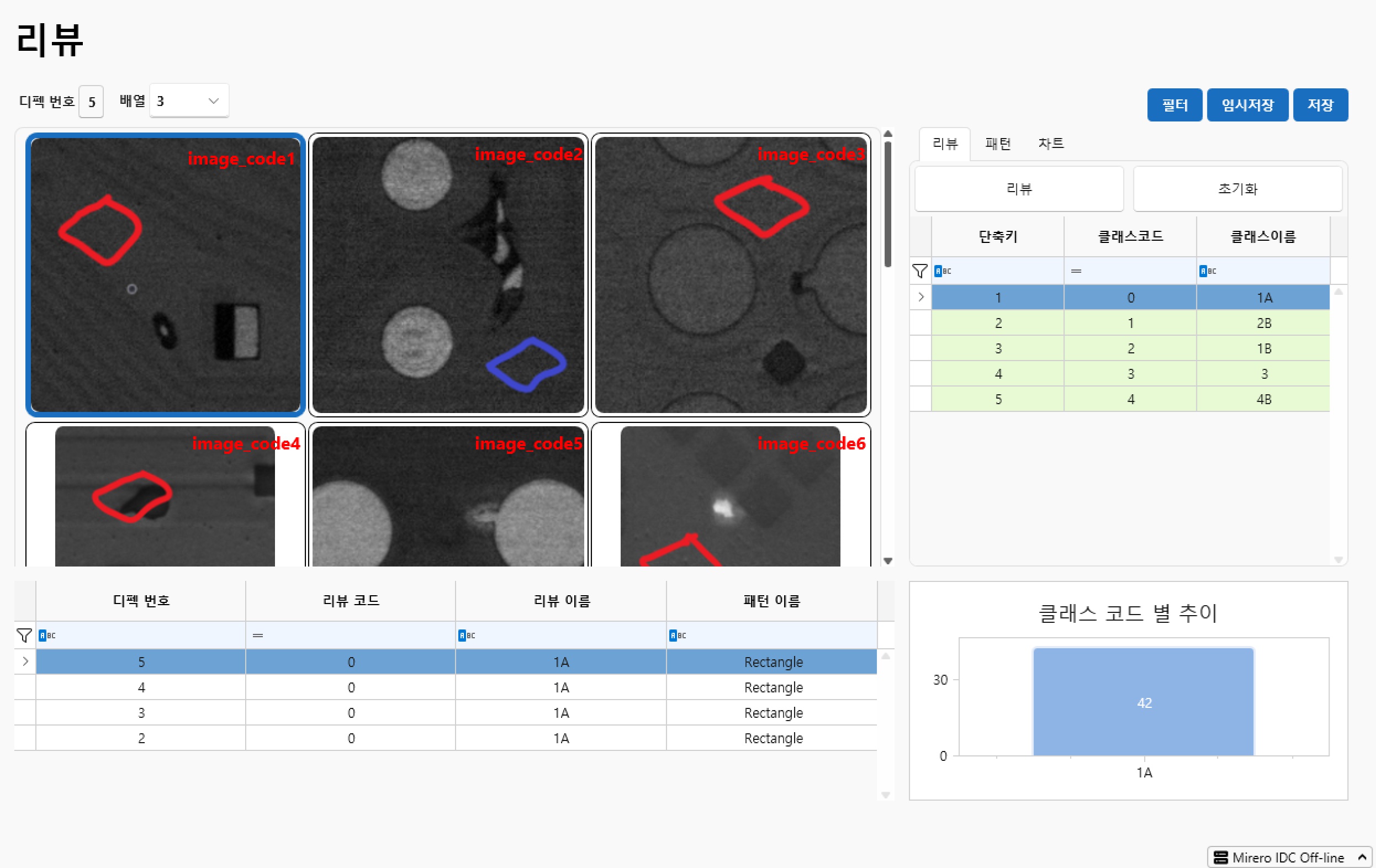Screen dimensions: 1376x868
Task: Click the 초기화 button
Action: 1237,189
